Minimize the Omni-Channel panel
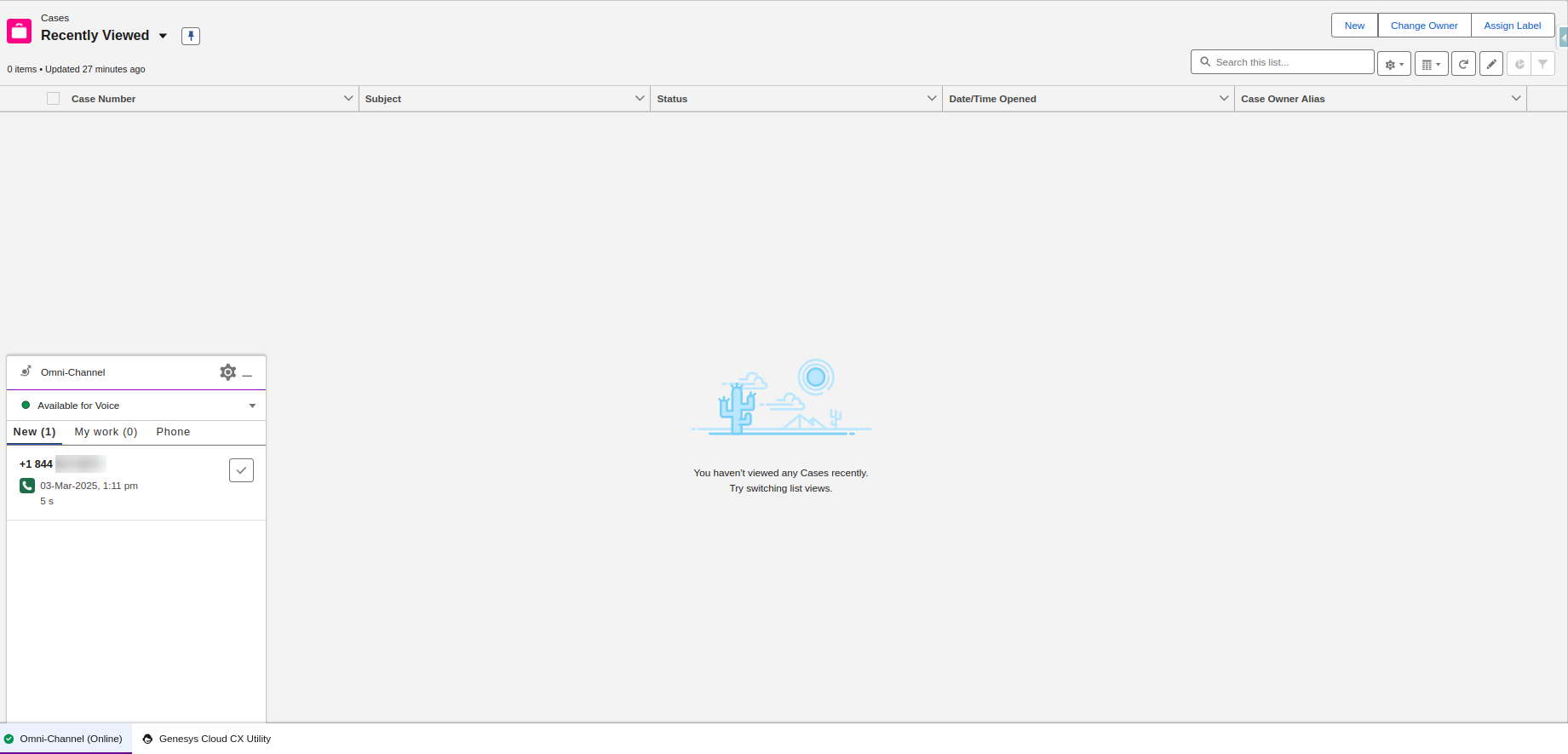 click(248, 374)
